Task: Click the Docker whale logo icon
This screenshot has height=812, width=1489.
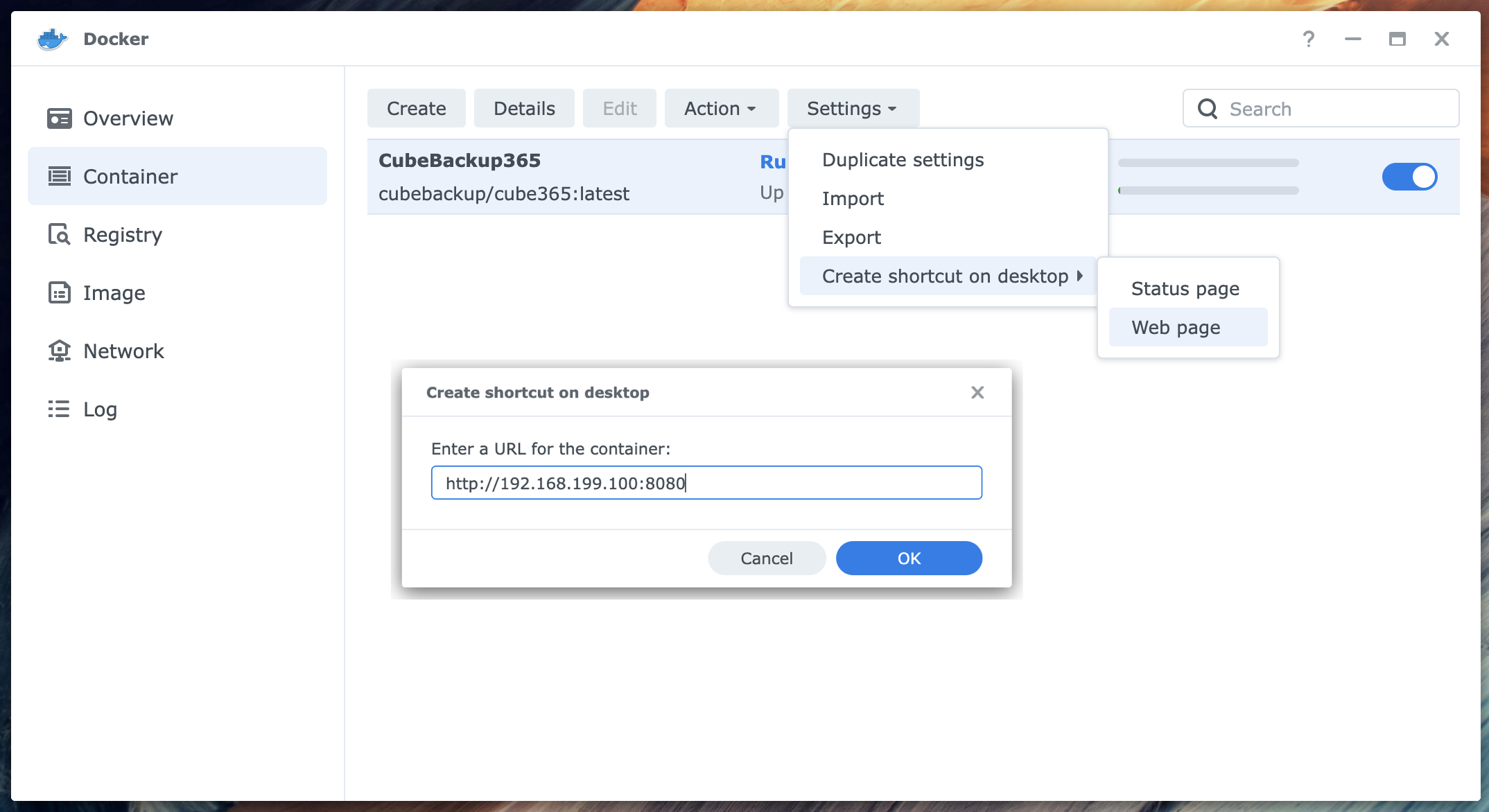Action: coord(52,39)
